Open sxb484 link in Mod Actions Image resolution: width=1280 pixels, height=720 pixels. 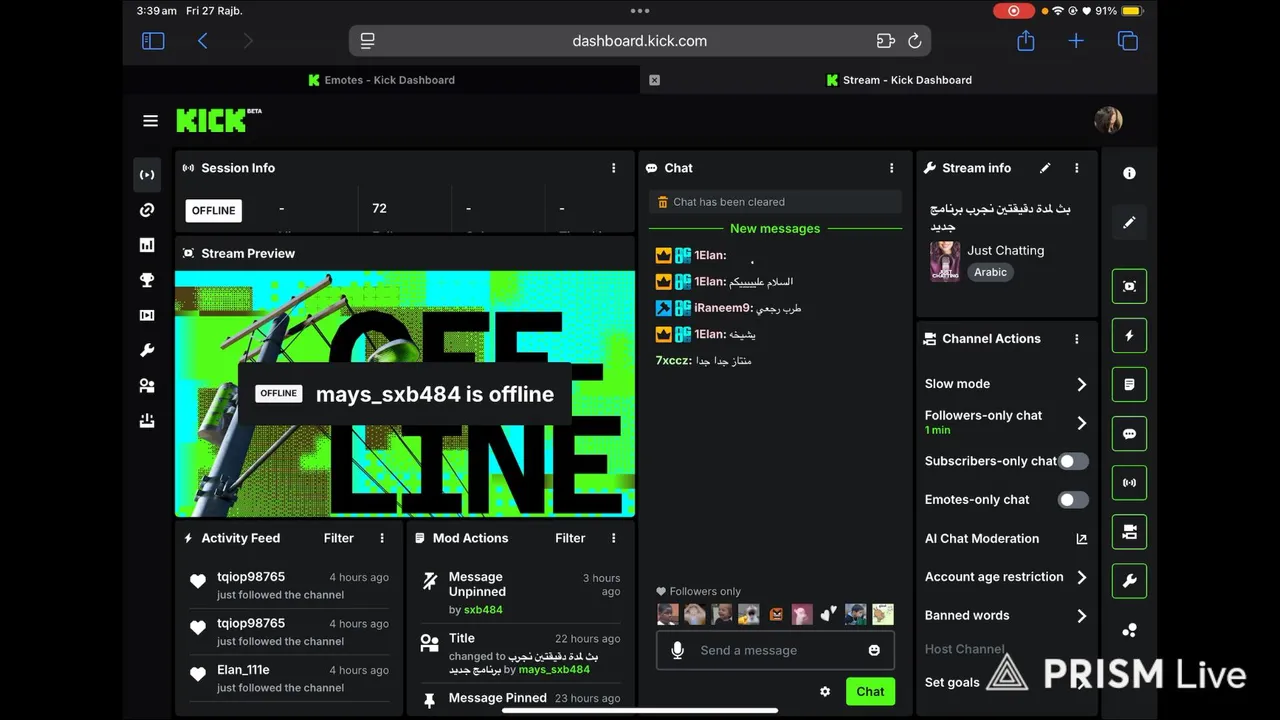point(483,609)
